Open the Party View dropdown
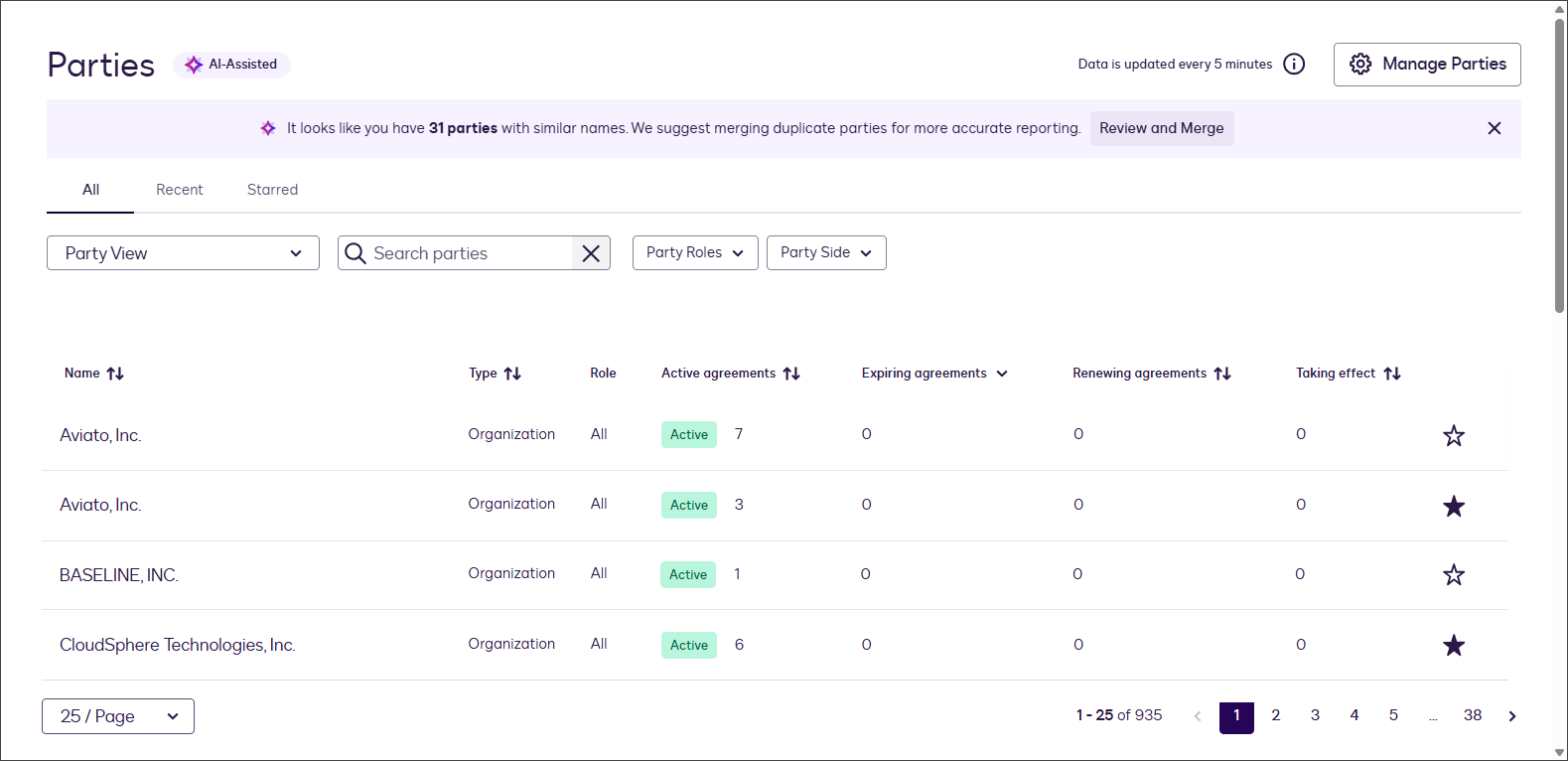This screenshot has width=1568, height=761. pyautogui.click(x=183, y=253)
